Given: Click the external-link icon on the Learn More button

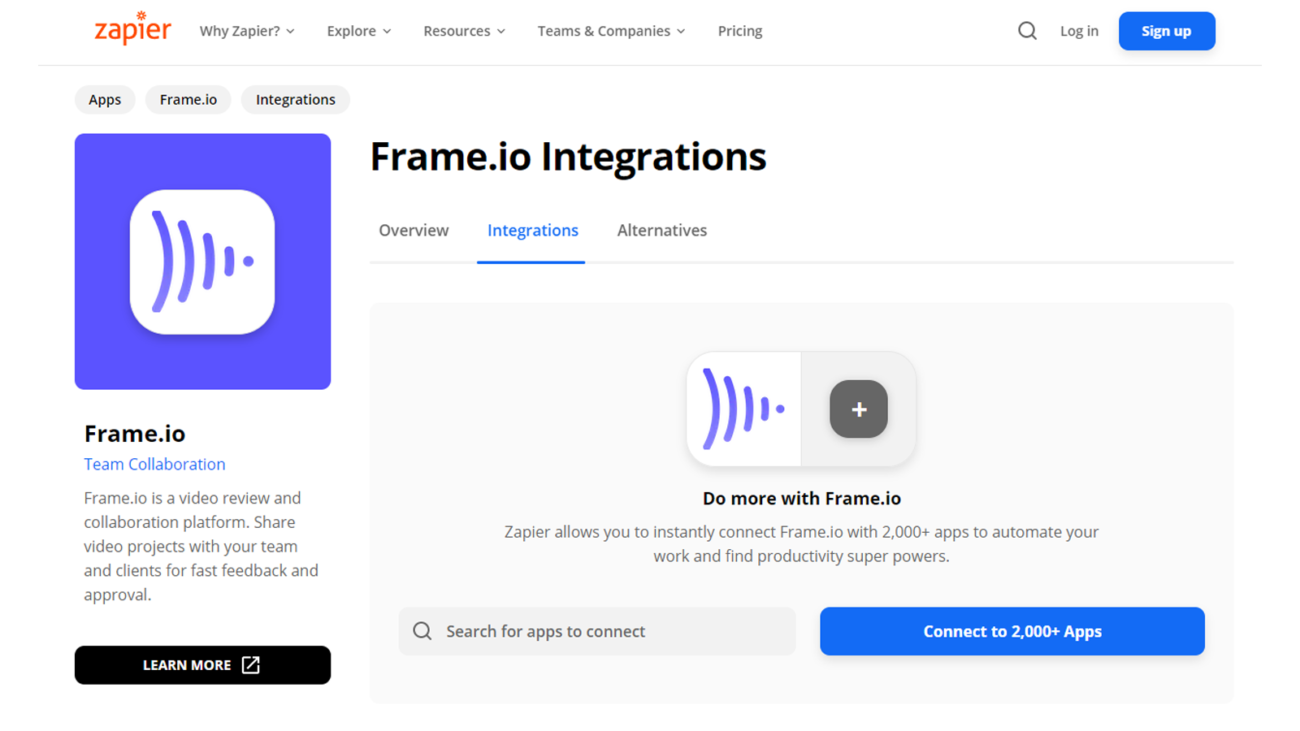Looking at the screenshot, I should pyautogui.click(x=251, y=664).
